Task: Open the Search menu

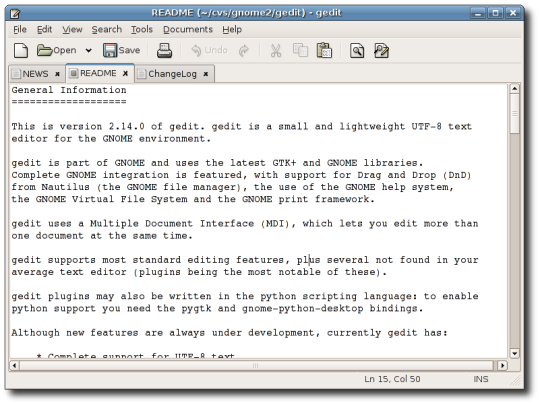Action: pyautogui.click(x=107, y=30)
